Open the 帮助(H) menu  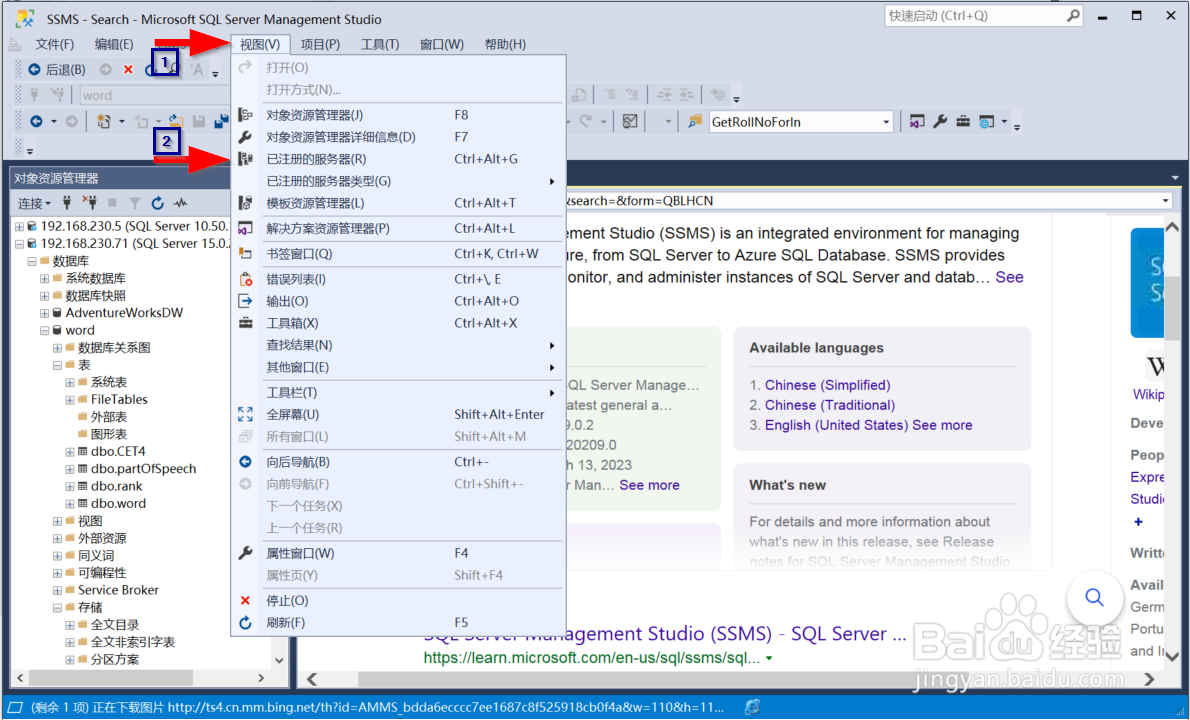coord(505,44)
